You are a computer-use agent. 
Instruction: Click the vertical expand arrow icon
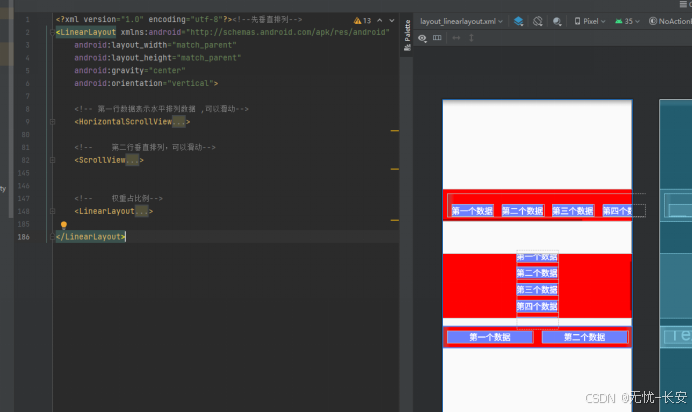coord(471,38)
